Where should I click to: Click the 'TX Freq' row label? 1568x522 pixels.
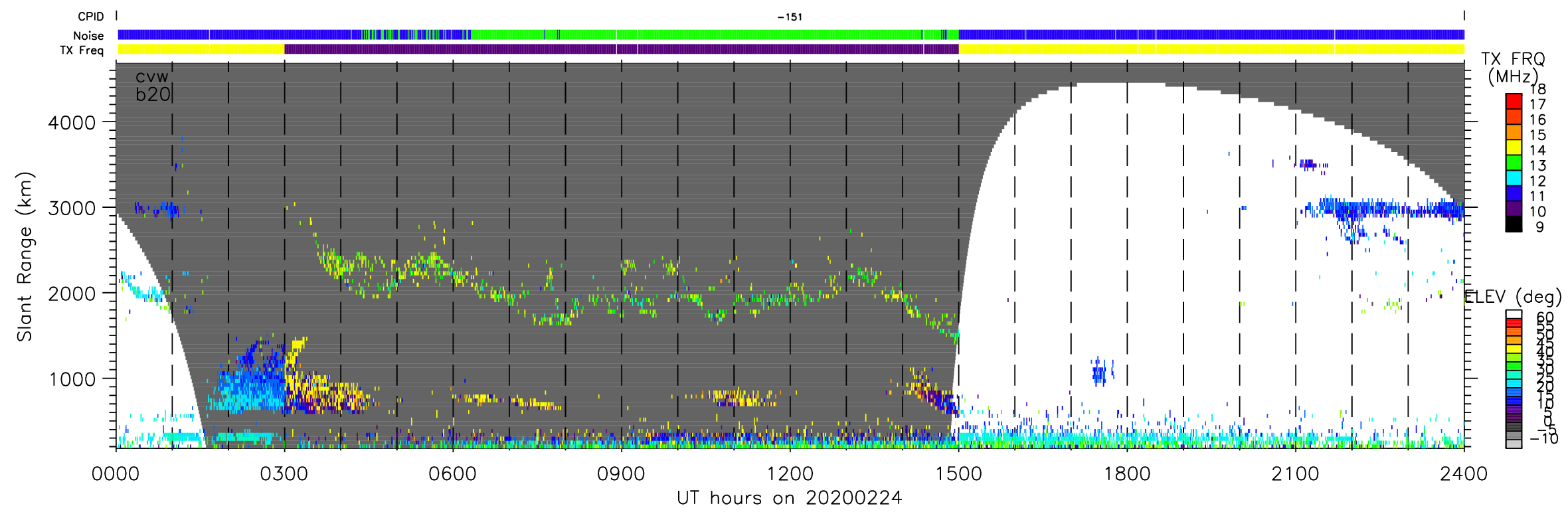click(82, 50)
